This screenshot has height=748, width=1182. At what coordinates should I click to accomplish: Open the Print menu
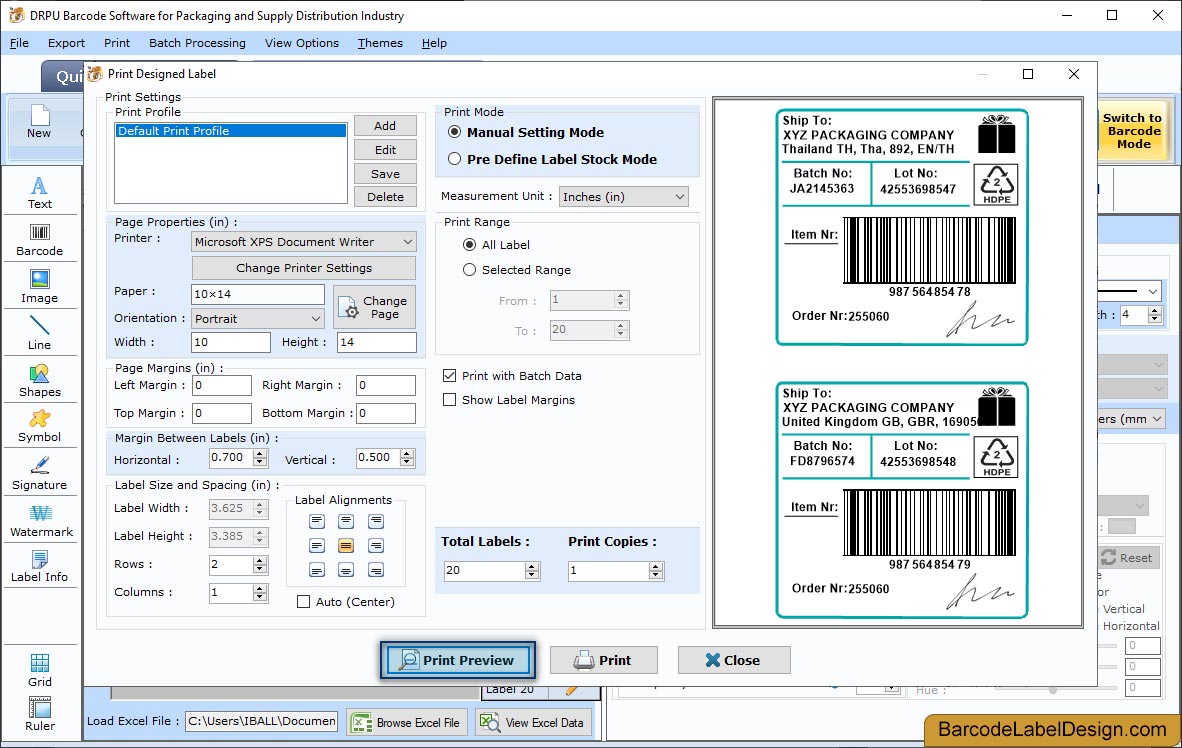point(117,43)
